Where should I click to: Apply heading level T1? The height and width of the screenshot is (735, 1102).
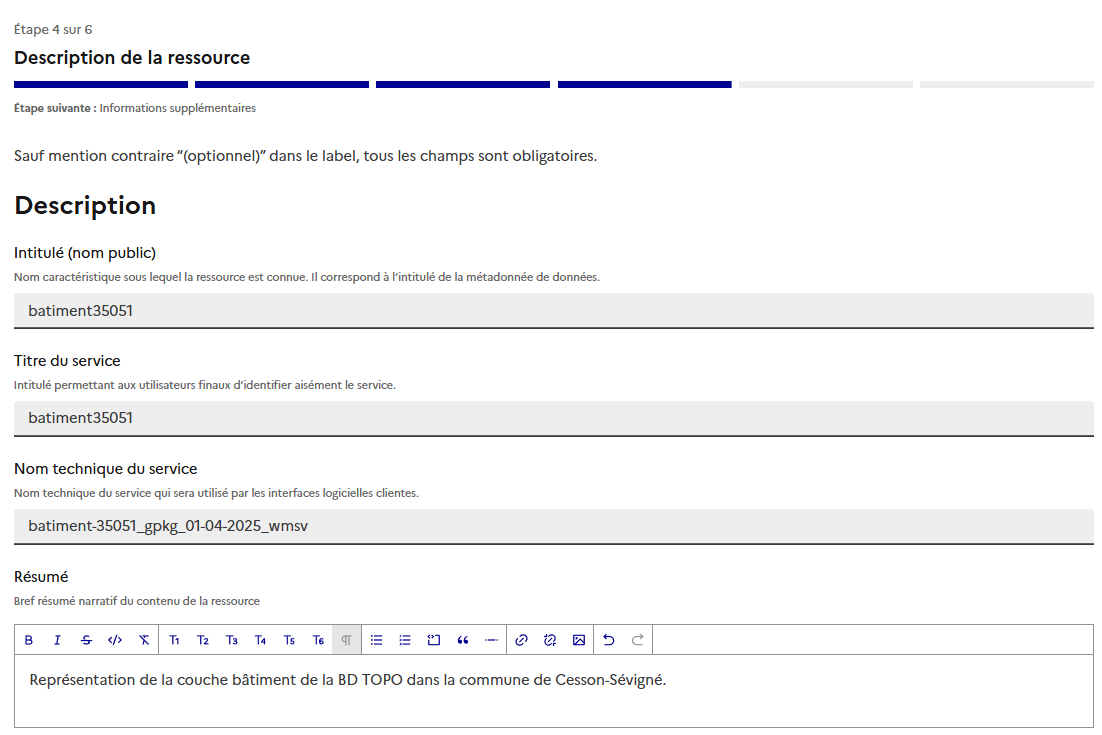tap(175, 640)
